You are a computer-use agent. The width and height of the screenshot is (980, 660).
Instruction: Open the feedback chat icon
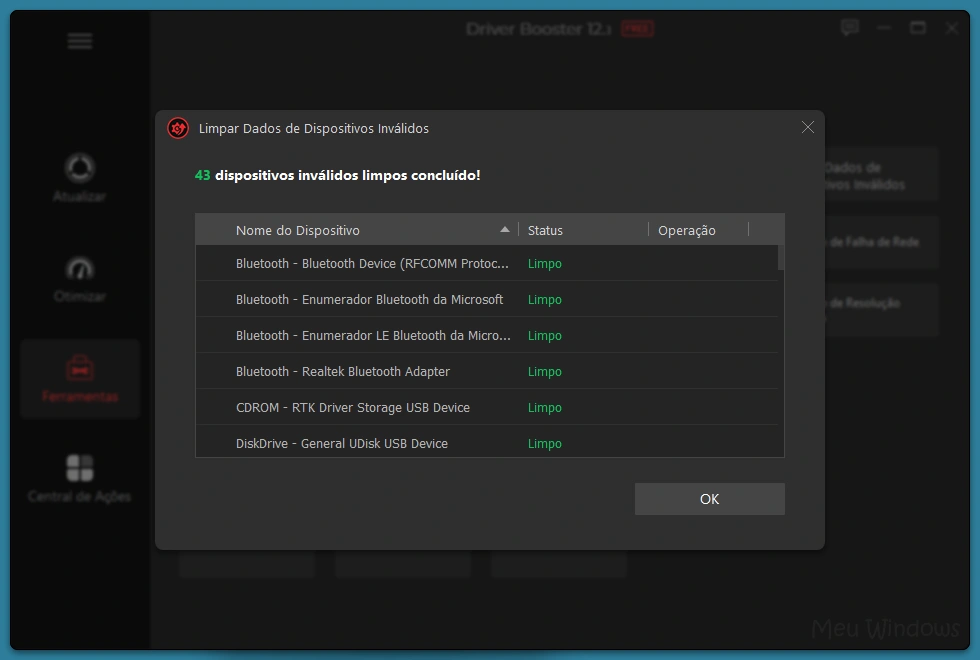(849, 28)
